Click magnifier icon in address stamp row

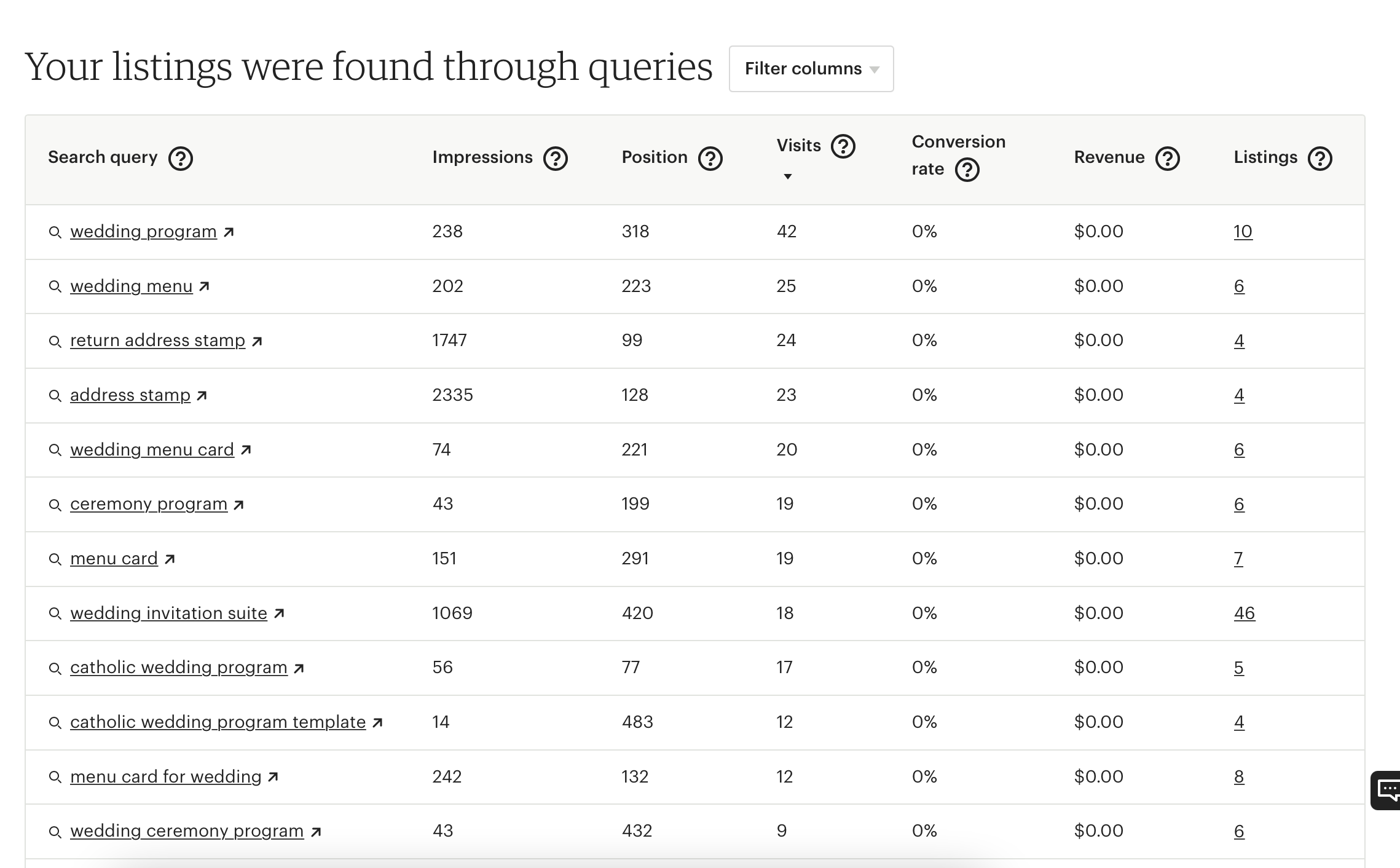[x=55, y=396]
